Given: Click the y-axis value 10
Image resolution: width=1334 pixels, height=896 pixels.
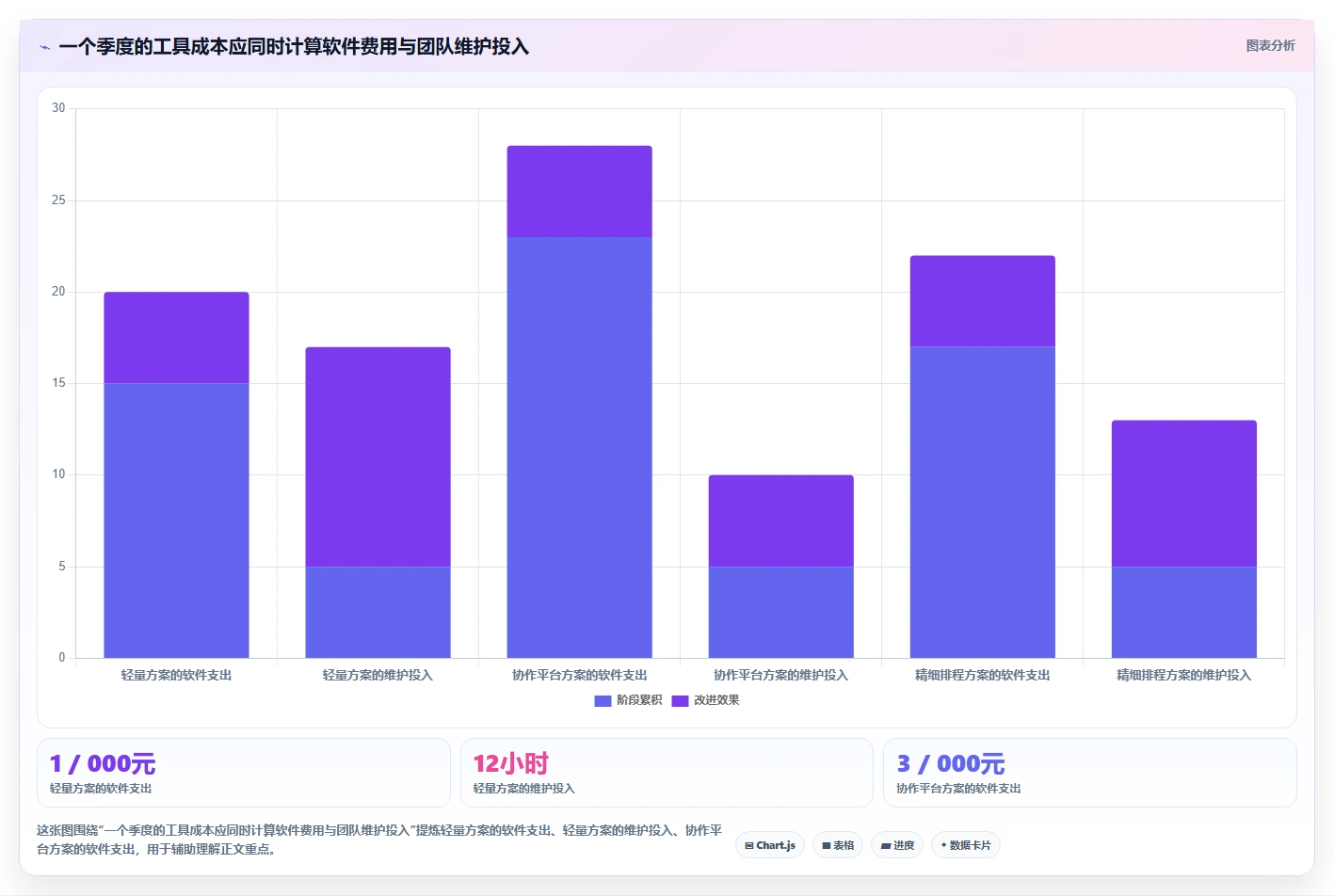Looking at the screenshot, I should pos(58,474).
